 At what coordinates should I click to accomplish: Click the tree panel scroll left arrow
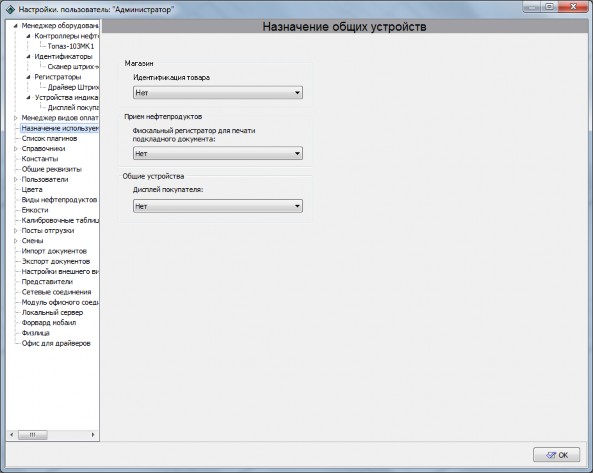coord(12,435)
